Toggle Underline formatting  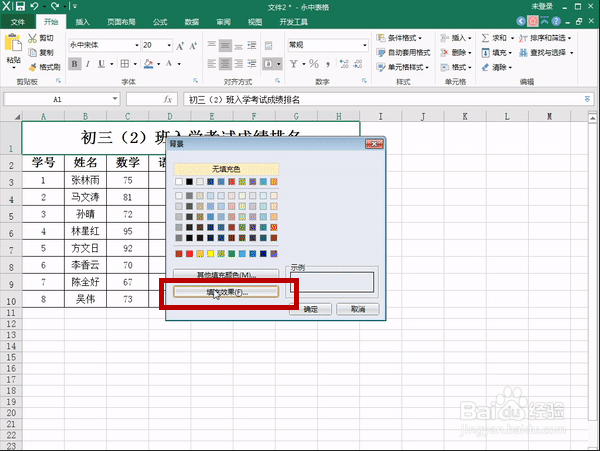point(101,64)
